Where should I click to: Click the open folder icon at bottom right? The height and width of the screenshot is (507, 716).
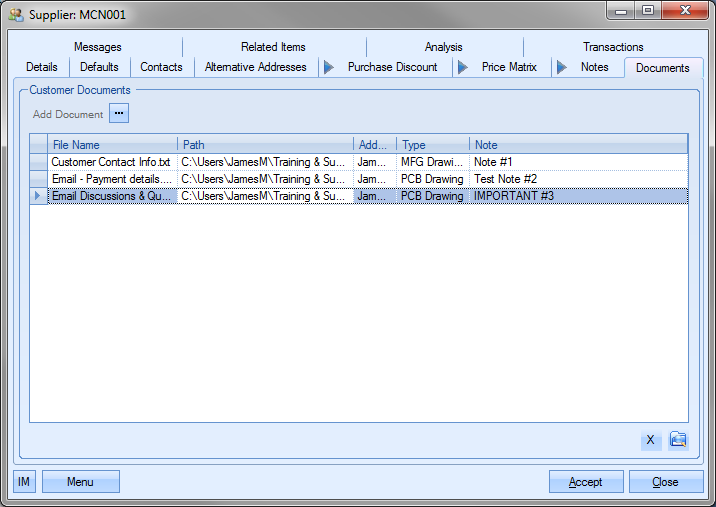(x=679, y=440)
